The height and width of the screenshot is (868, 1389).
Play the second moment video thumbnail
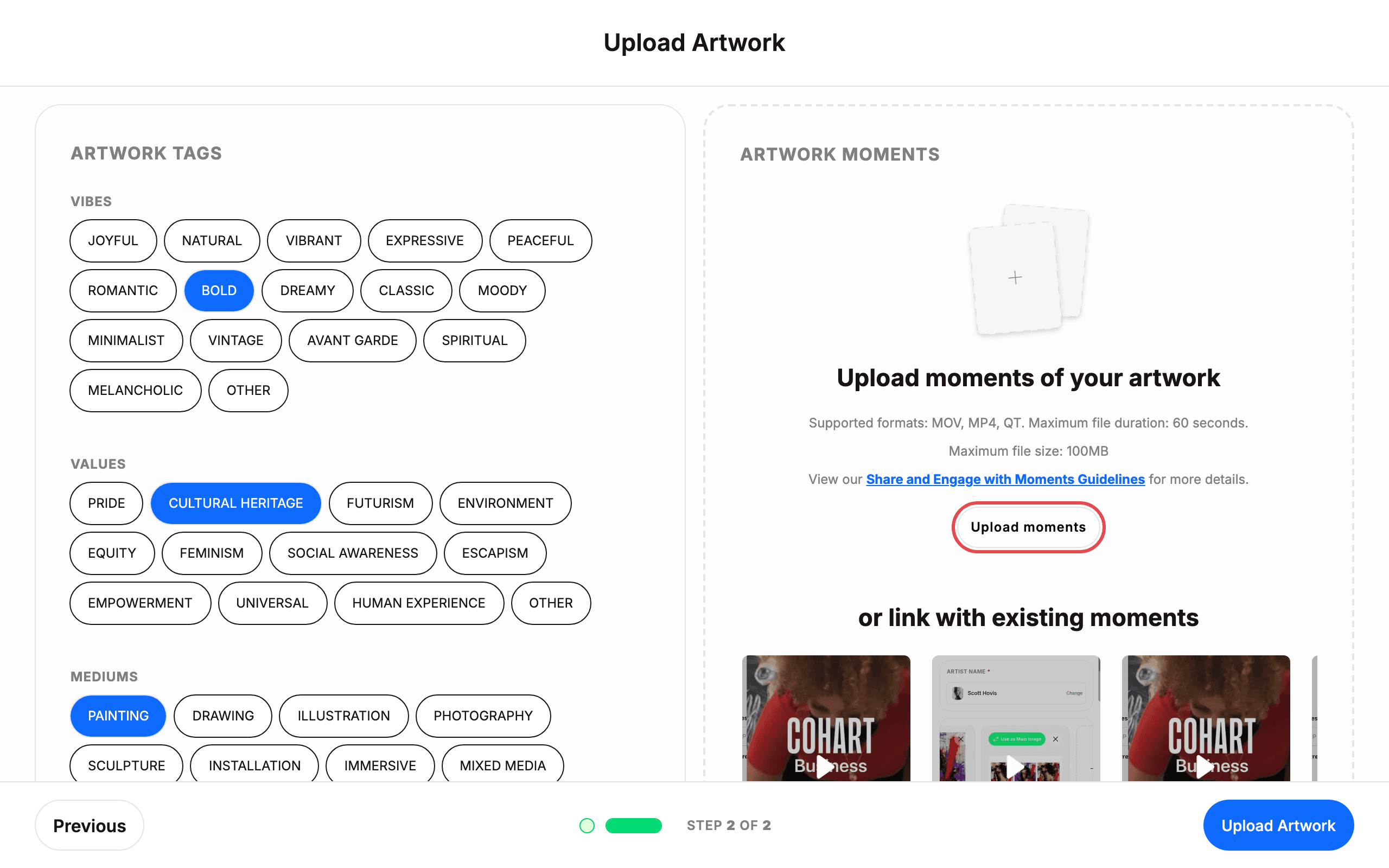tap(1015, 766)
